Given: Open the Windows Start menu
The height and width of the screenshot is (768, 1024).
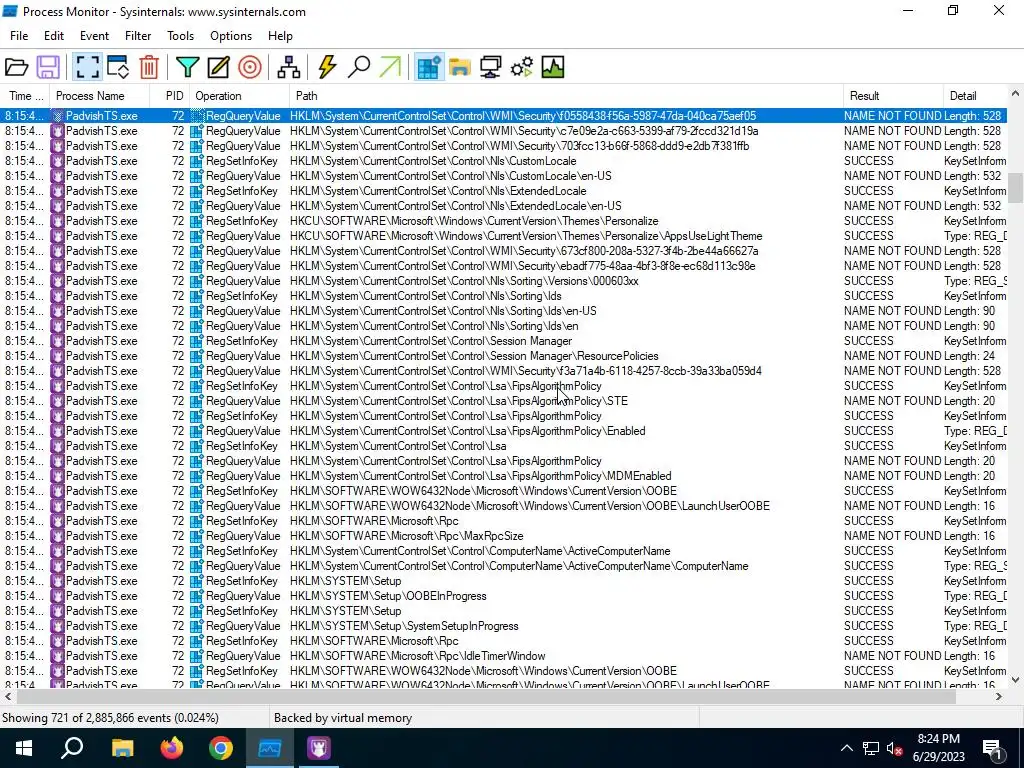Looking at the screenshot, I should [24, 748].
